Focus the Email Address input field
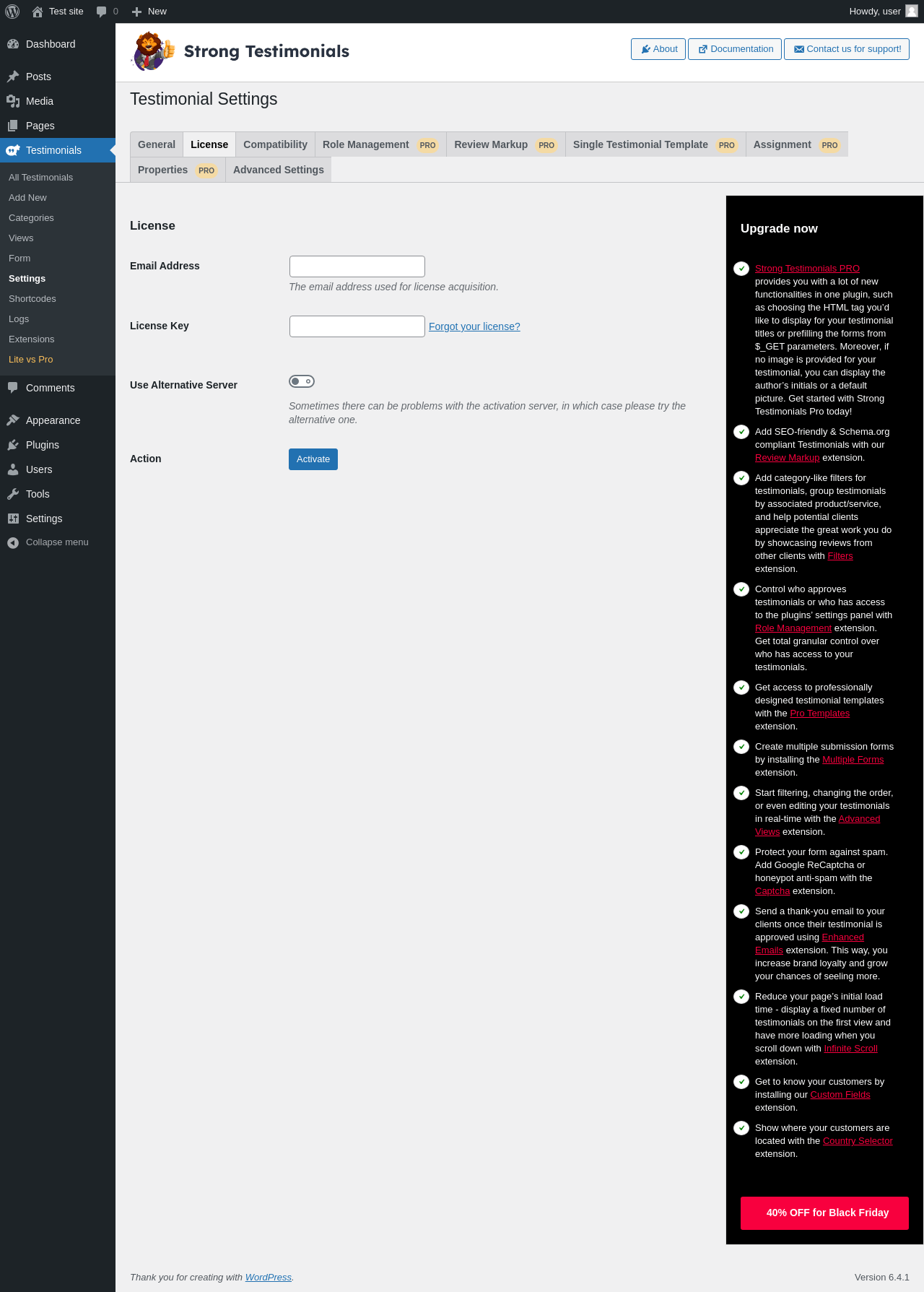 click(x=357, y=266)
